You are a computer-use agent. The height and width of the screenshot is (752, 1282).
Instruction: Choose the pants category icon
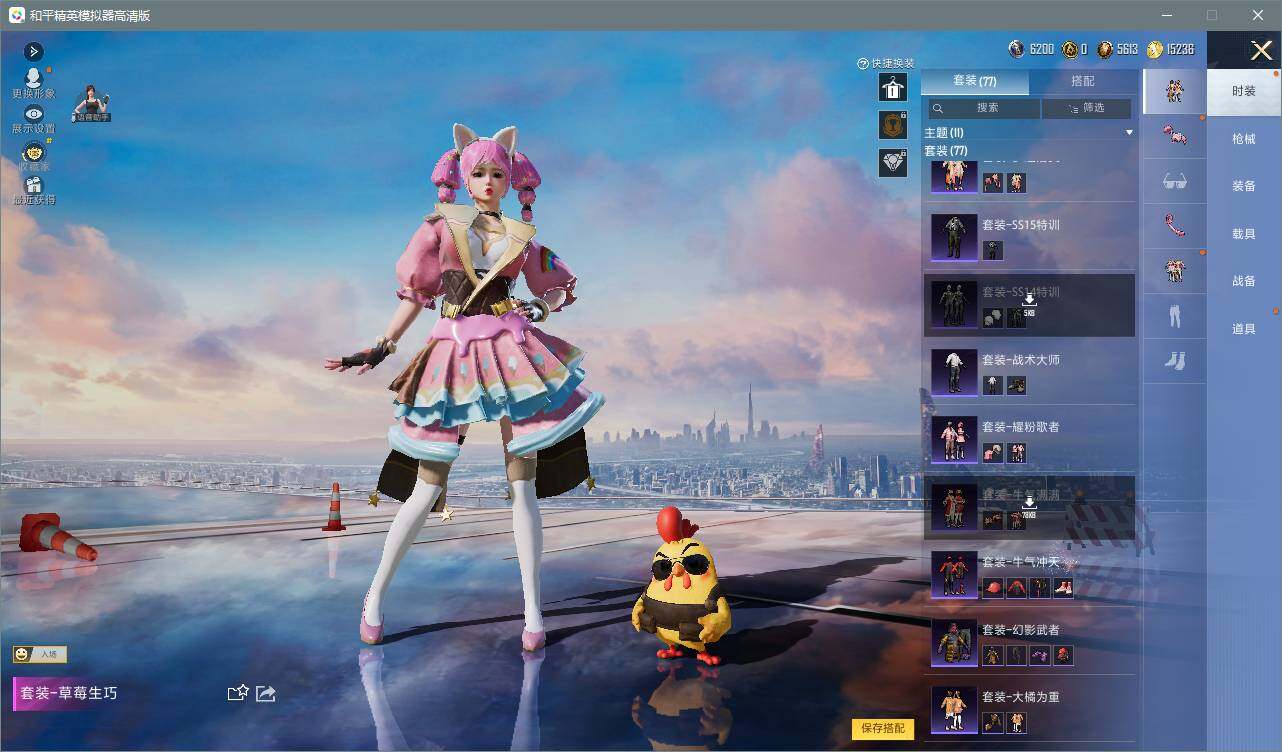coord(1175,316)
